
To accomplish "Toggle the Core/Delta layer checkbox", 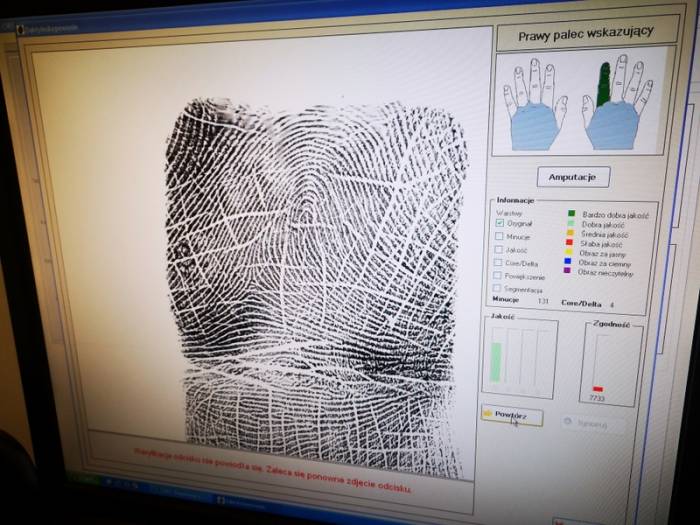I will tap(500, 263).
